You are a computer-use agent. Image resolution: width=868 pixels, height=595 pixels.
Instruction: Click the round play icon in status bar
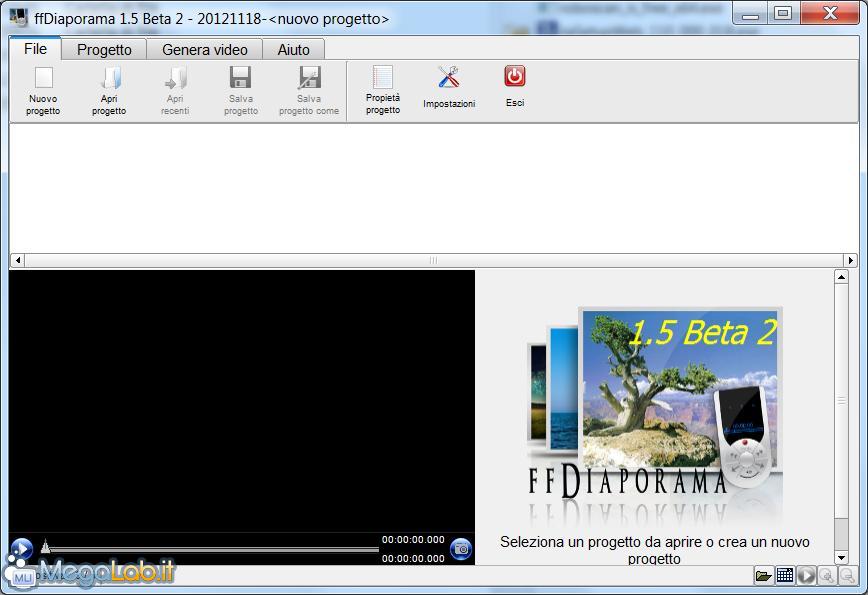pyautogui.click(x=806, y=575)
